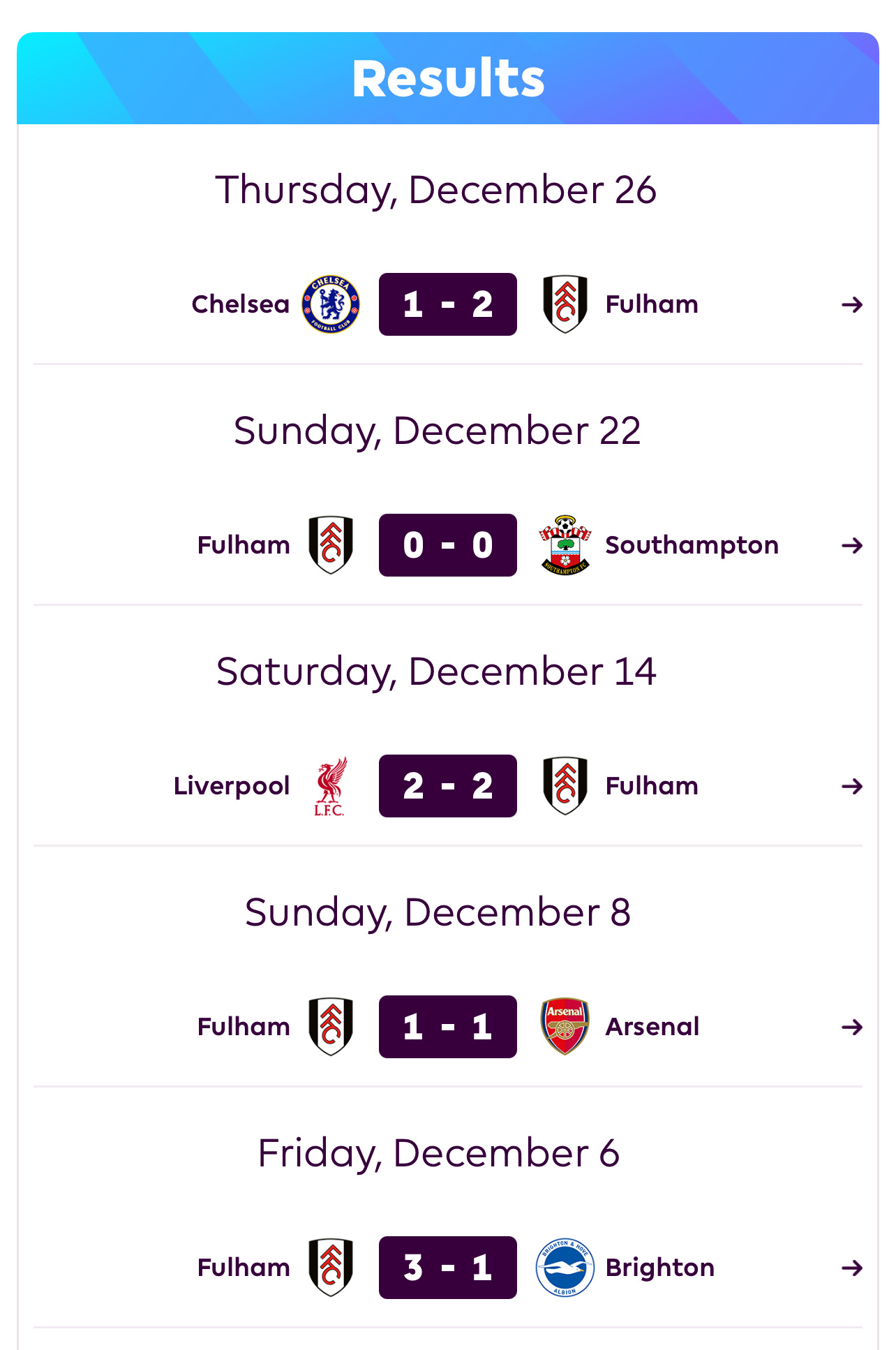Click the 0 - 0 score box
Screen dimensions: 896x1350
point(448,545)
